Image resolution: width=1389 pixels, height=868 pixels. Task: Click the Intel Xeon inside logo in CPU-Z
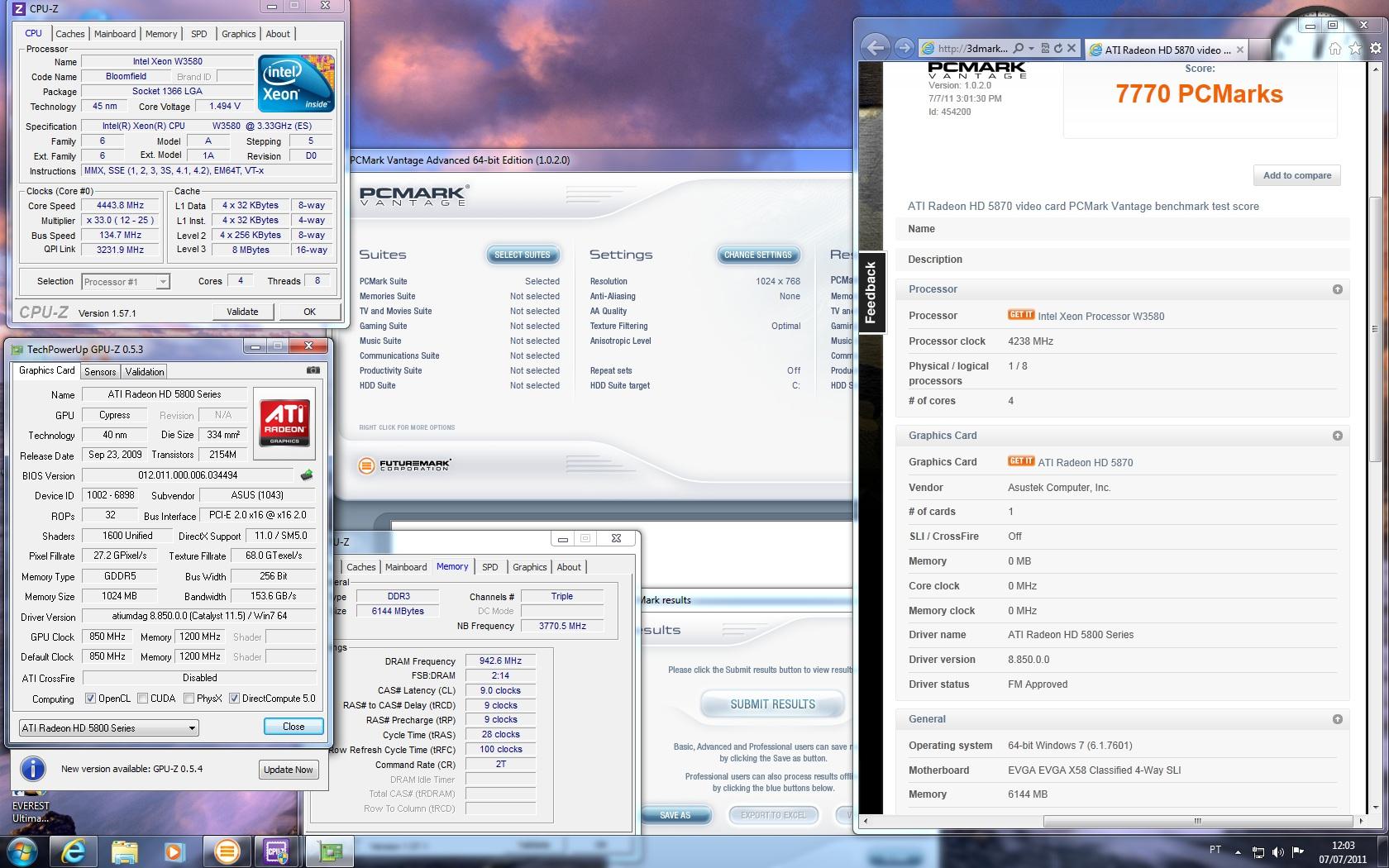click(x=296, y=83)
